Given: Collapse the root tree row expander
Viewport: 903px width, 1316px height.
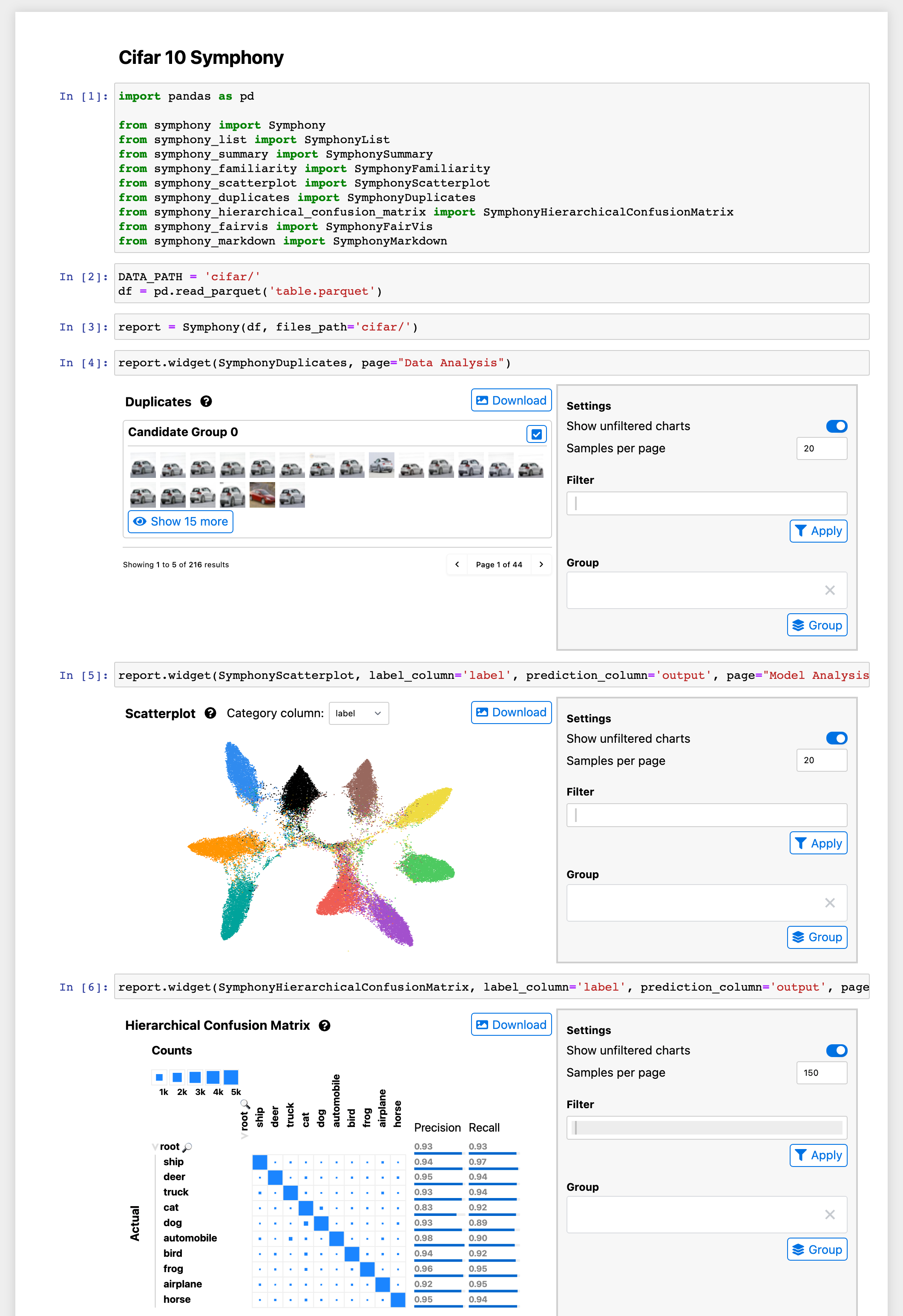Looking at the screenshot, I should (155, 1146).
